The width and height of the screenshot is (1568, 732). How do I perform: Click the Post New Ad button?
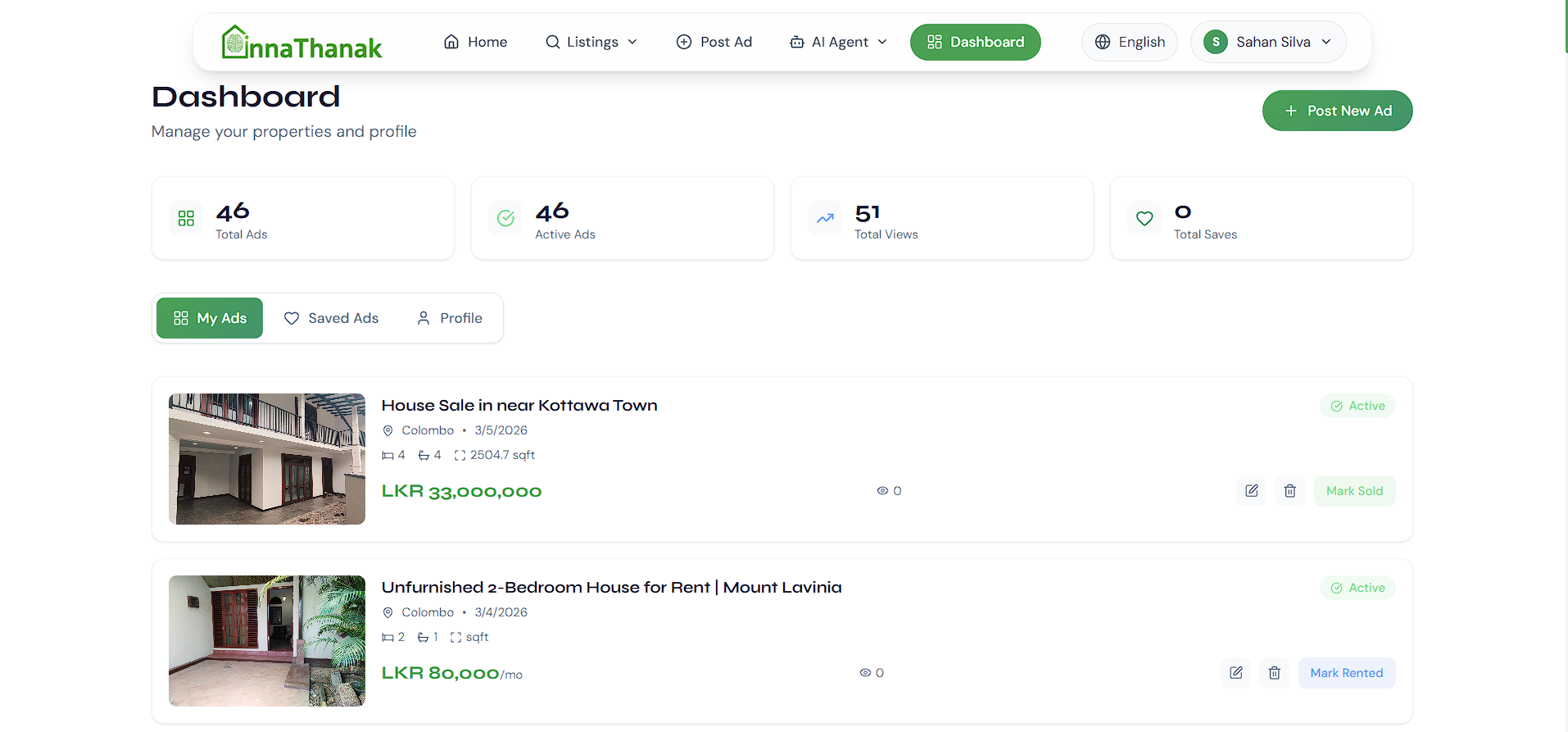pyautogui.click(x=1337, y=110)
